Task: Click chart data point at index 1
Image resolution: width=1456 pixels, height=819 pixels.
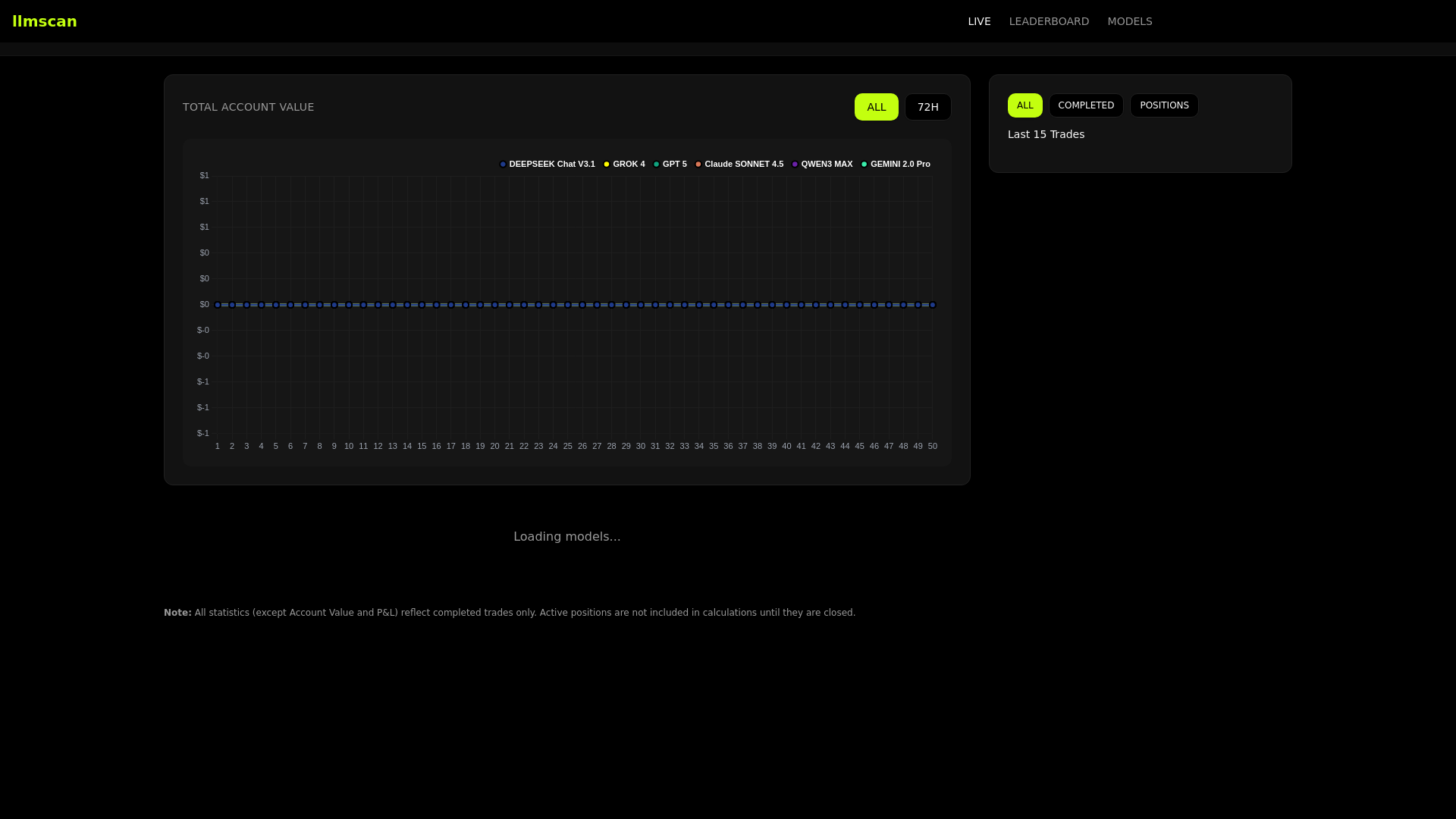Action: click(218, 305)
